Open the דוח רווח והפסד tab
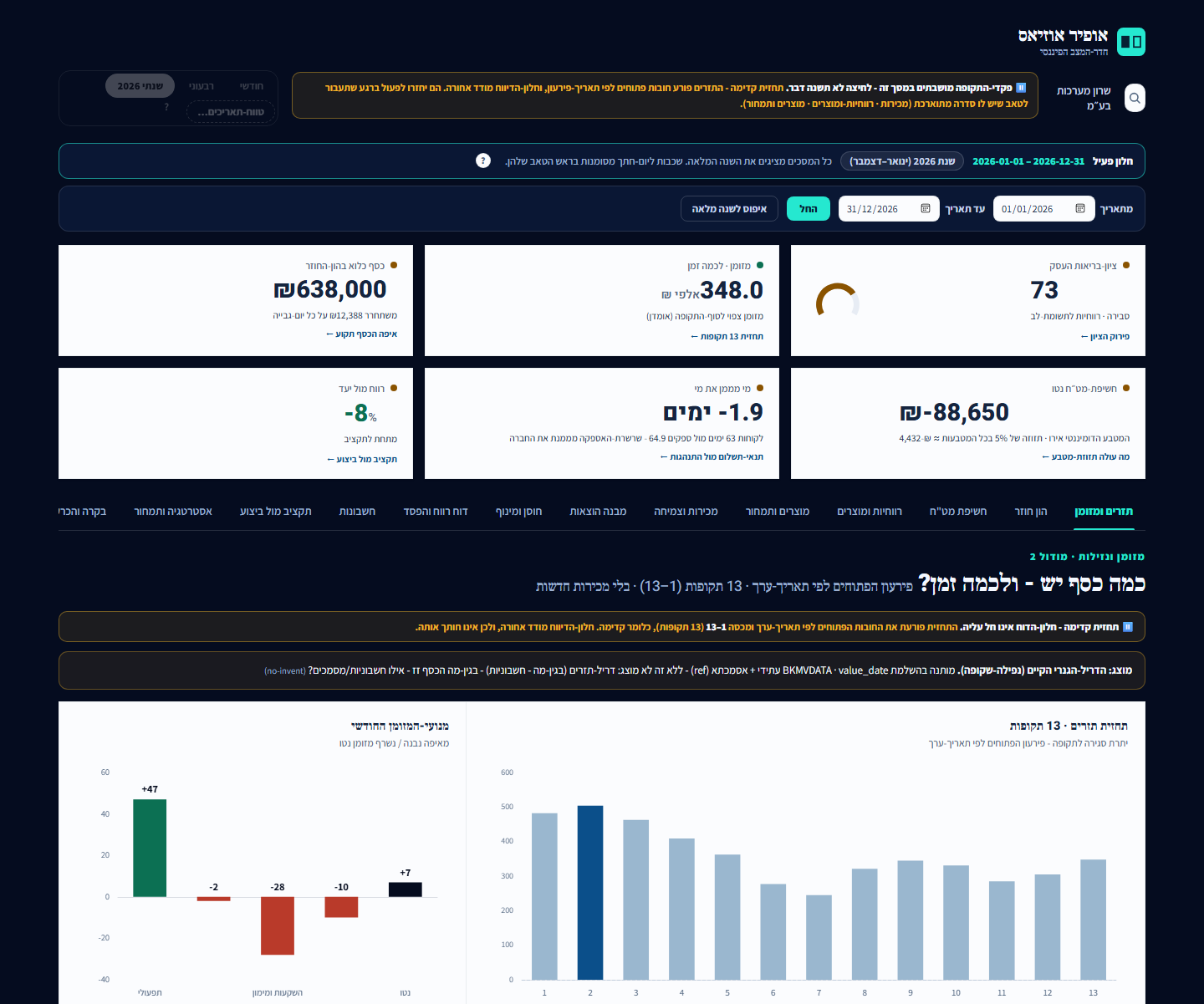Viewport: 1204px width, 1004px height. [x=436, y=511]
